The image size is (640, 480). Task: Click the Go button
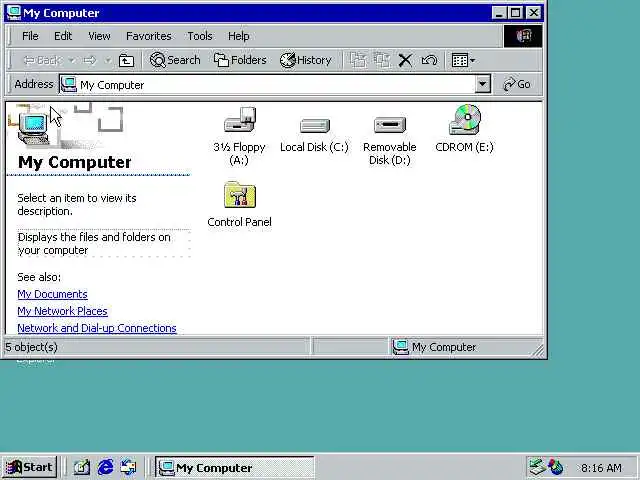click(517, 84)
